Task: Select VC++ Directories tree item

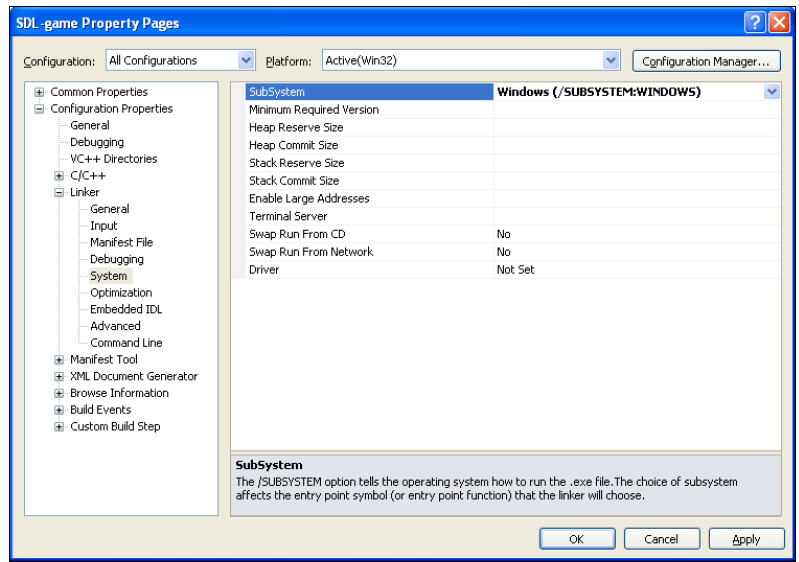Action: click(x=114, y=159)
